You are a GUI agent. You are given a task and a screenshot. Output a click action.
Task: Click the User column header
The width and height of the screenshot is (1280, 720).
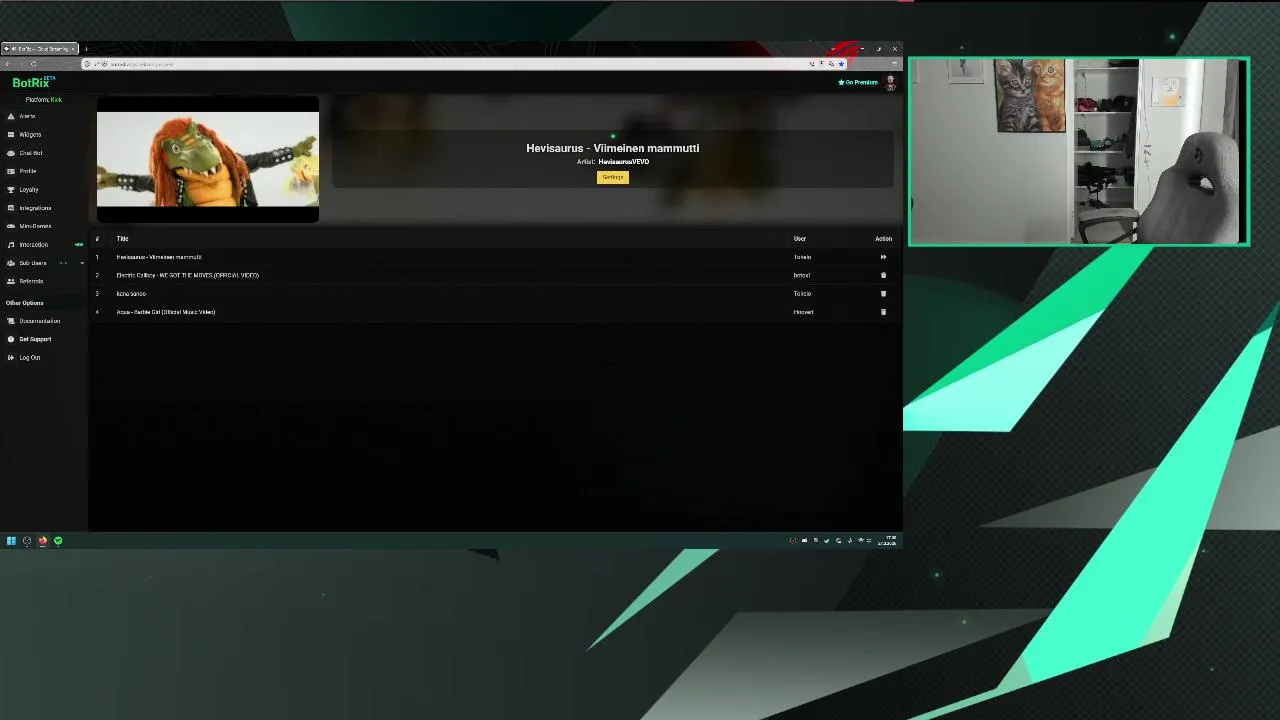point(800,238)
